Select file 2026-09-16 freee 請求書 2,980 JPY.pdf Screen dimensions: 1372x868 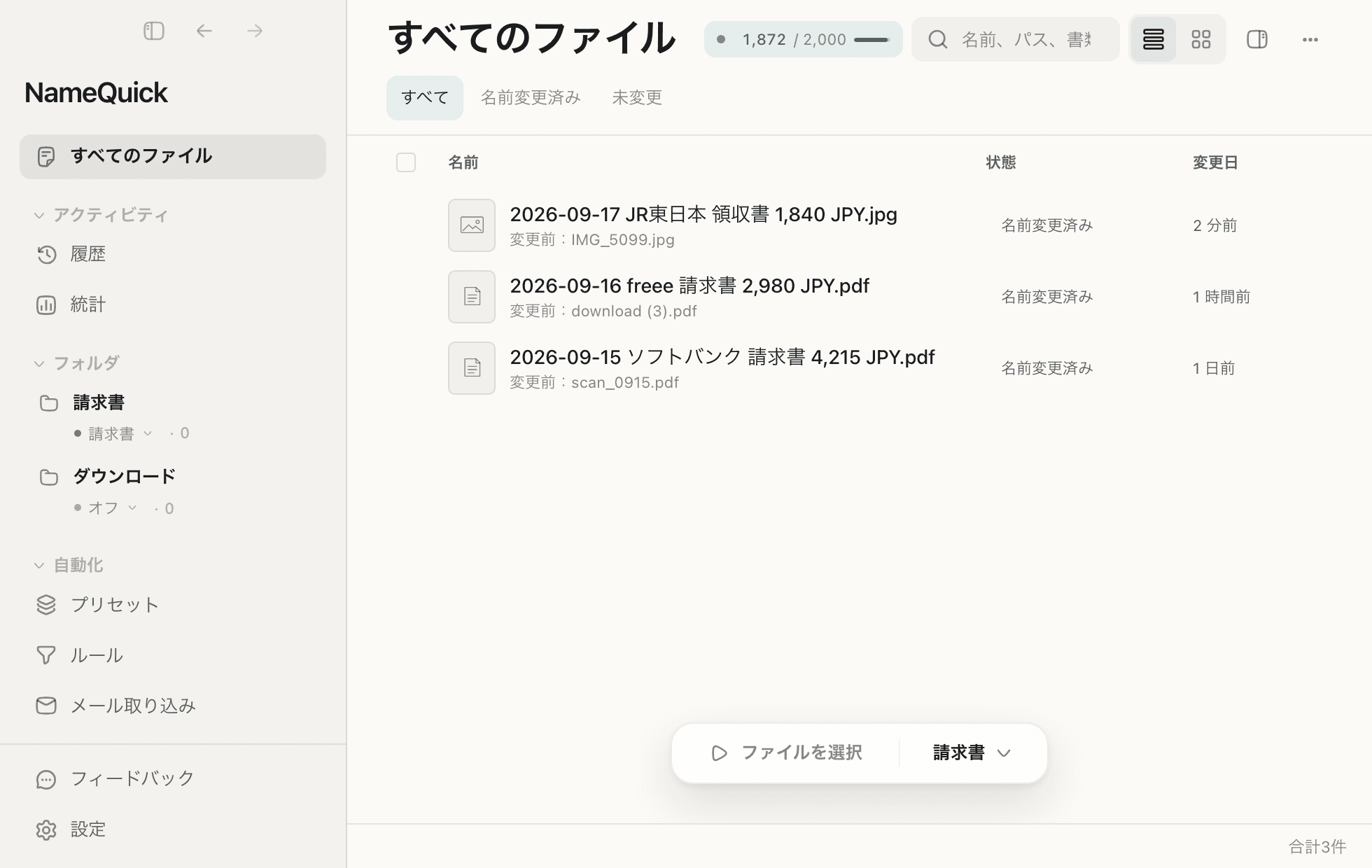click(689, 286)
